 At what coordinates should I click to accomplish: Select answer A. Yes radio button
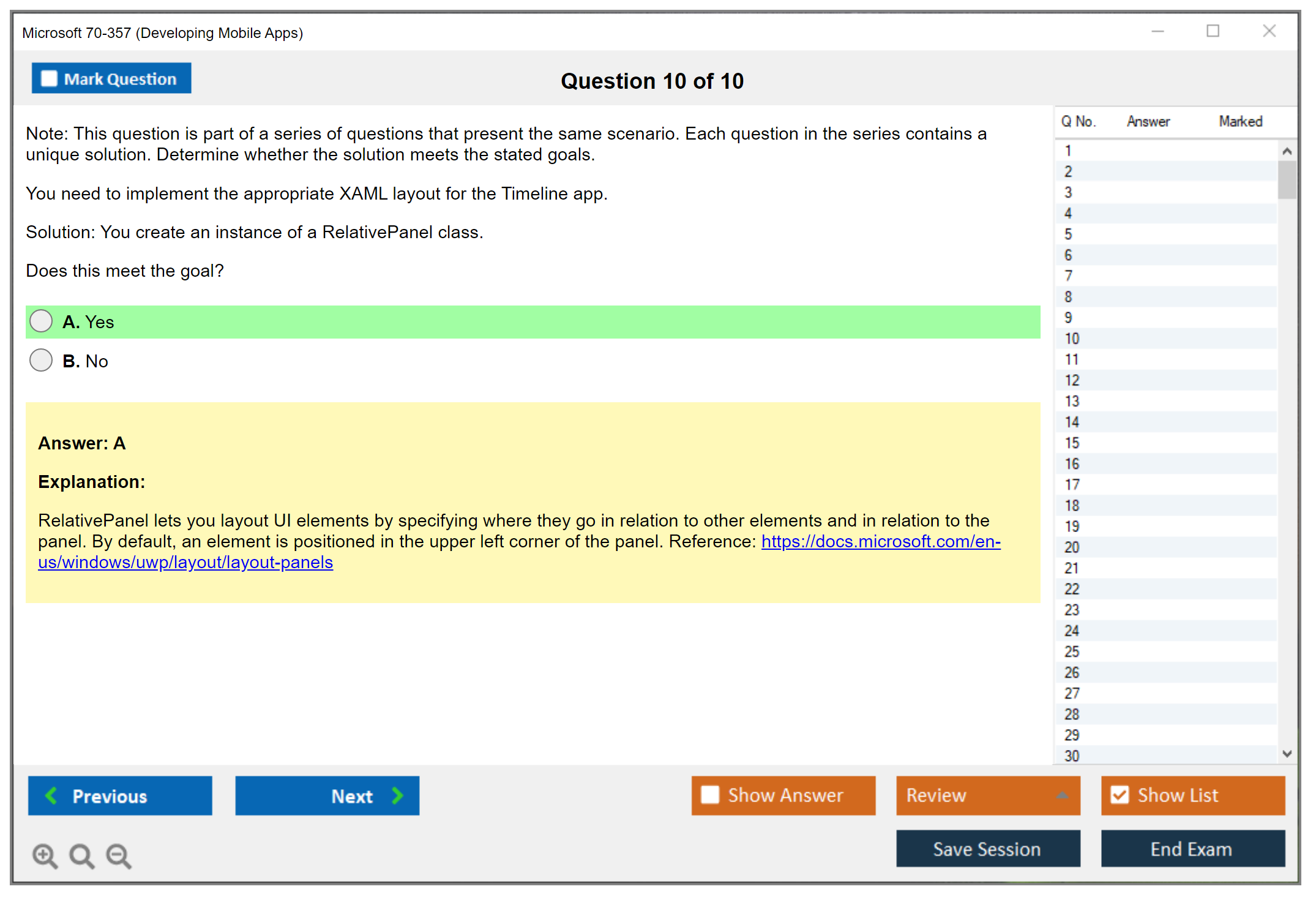coord(41,321)
